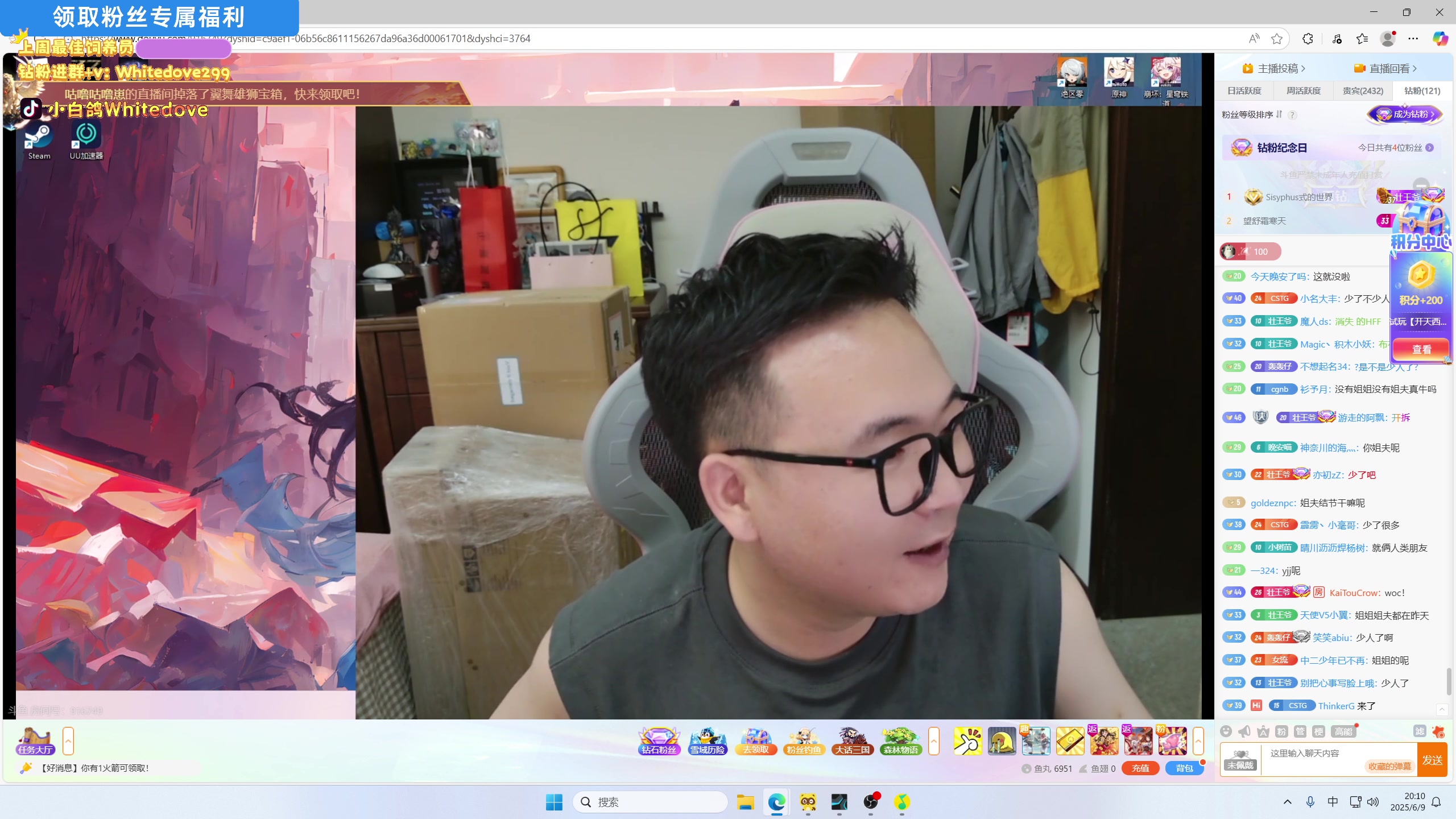Toggle the 未佩戴 fan badge selector
1456x819 pixels.
(x=1240, y=759)
